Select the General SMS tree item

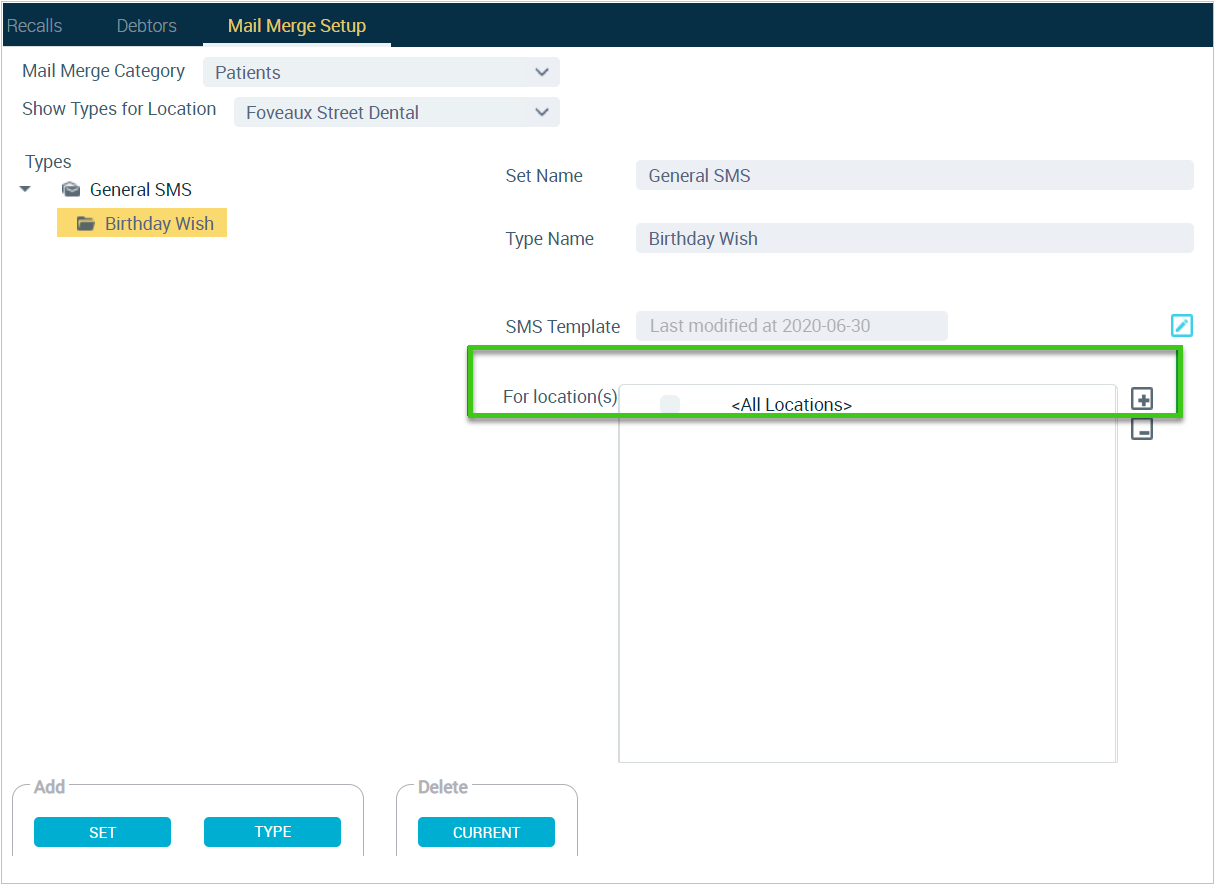(x=141, y=189)
